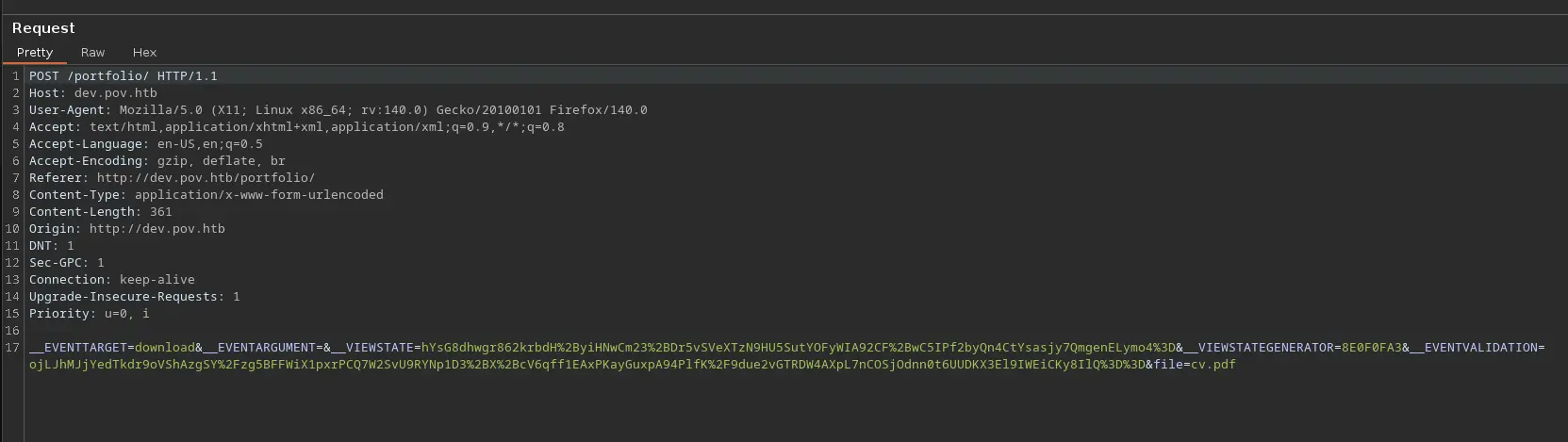
Task: Select the Pretty tab
Action: coord(35,53)
